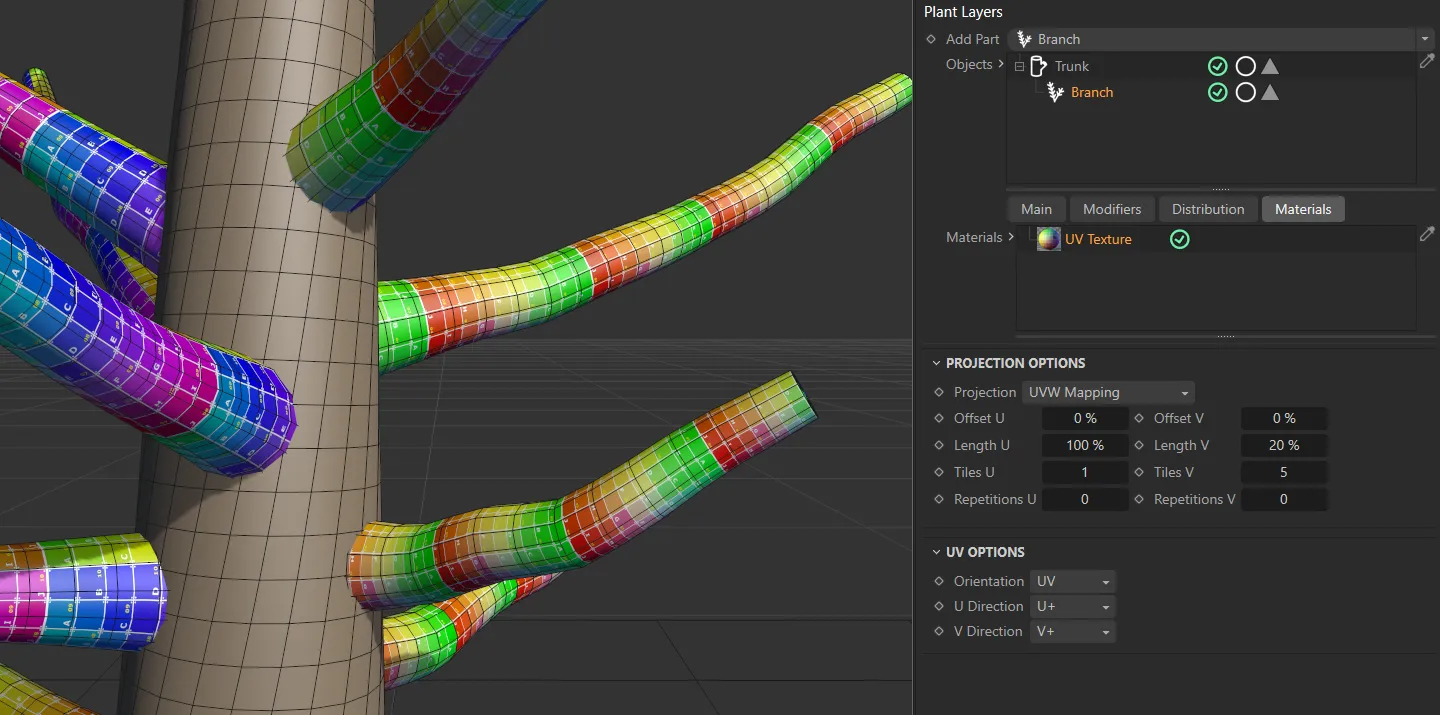The image size is (1440, 715).
Task: Open the Projection UVW Mapping dropdown
Action: (x=1108, y=392)
